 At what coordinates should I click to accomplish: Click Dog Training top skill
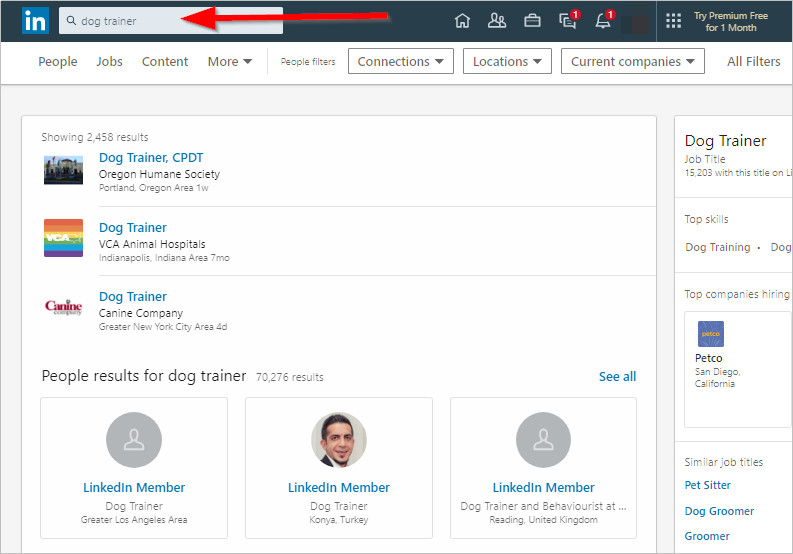click(x=718, y=247)
